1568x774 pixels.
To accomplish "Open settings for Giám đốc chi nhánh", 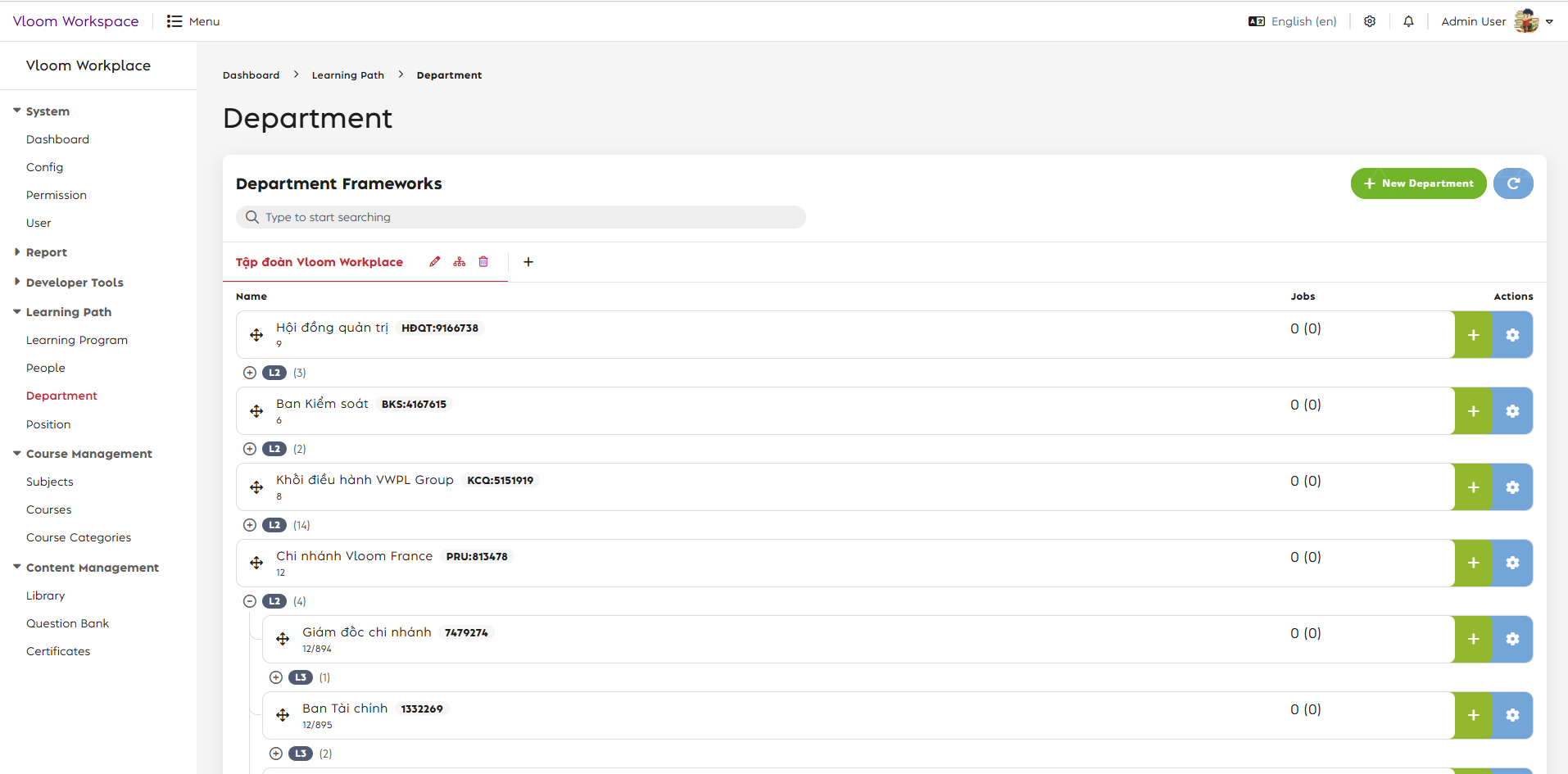I will [x=1512, y=639].
